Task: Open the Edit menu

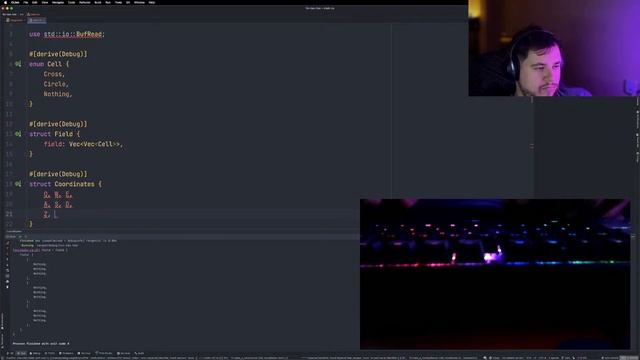Action: (34, 2)
